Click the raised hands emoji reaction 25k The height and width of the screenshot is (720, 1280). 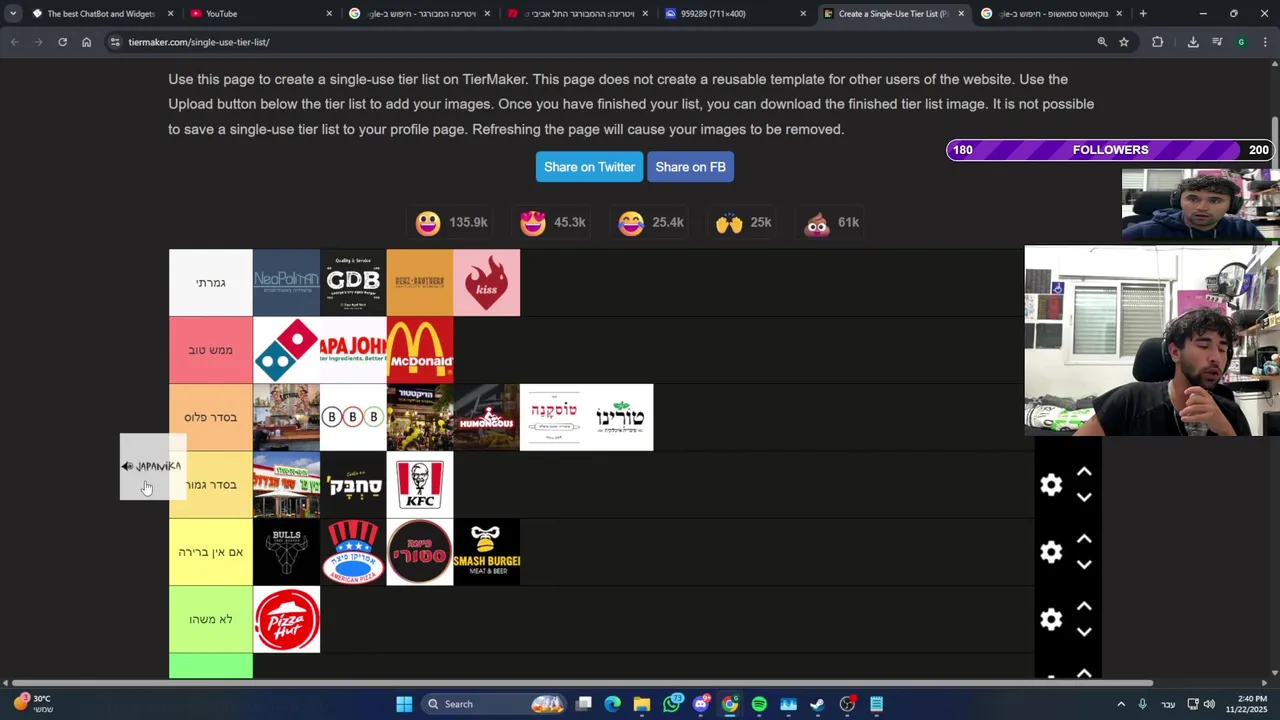(743, 222)
